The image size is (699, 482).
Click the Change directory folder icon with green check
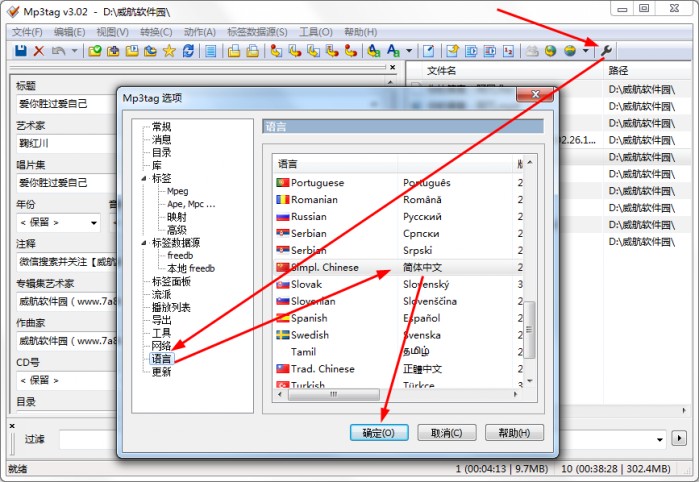point(95,51)
